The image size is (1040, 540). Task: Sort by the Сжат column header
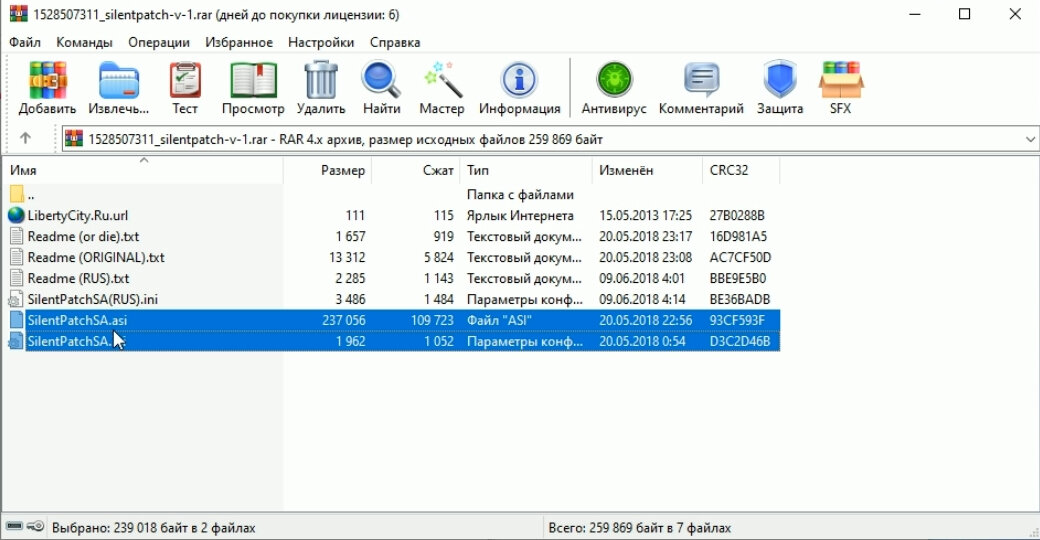pyautogui.click(x=415, y=170)
